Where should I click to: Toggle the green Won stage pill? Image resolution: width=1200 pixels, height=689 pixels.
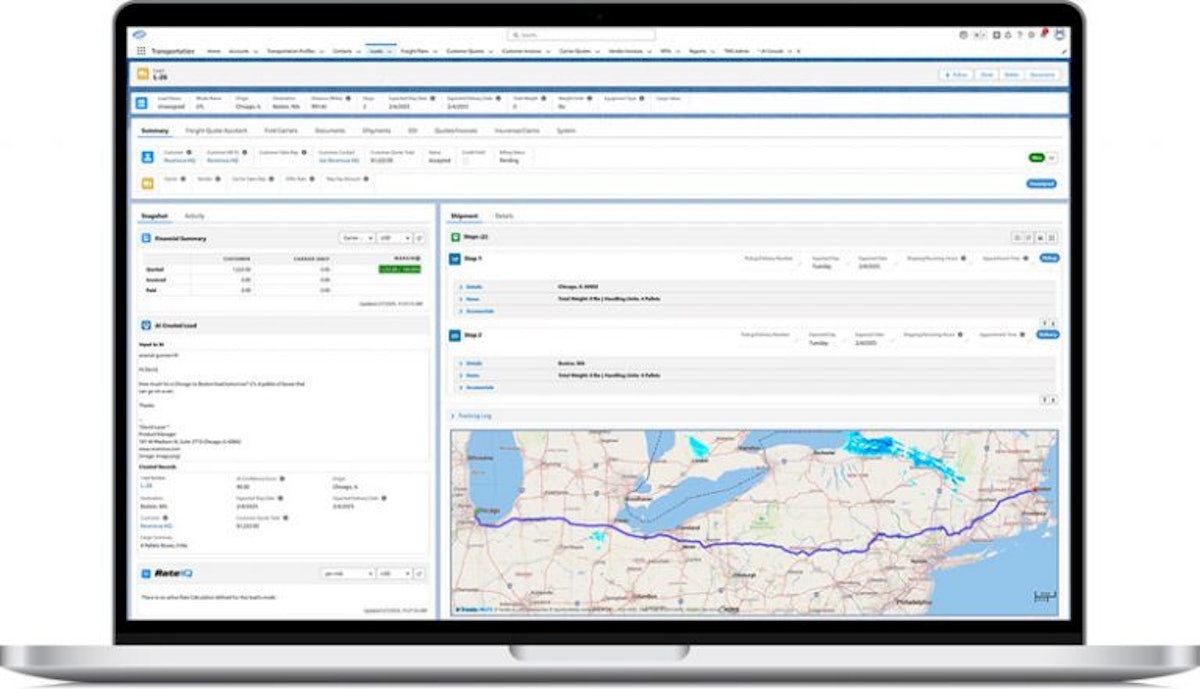1039,157
